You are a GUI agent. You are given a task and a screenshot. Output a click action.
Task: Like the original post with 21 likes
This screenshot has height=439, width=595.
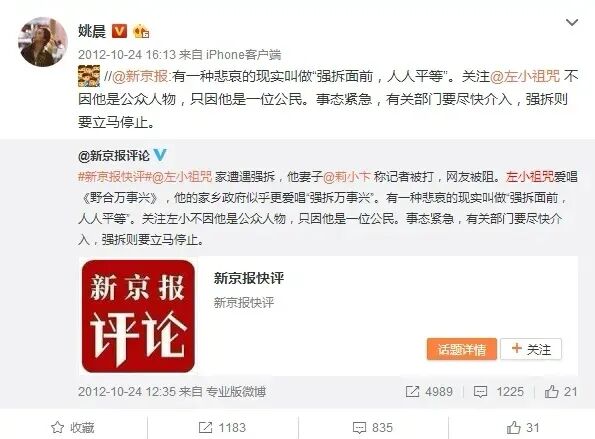[561, 392]
